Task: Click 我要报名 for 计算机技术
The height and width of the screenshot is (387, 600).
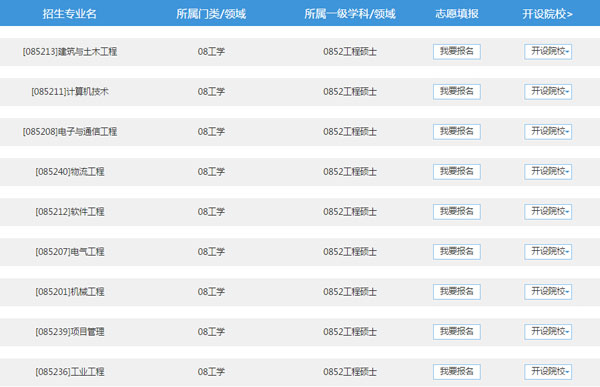Action: coord(457,92)
